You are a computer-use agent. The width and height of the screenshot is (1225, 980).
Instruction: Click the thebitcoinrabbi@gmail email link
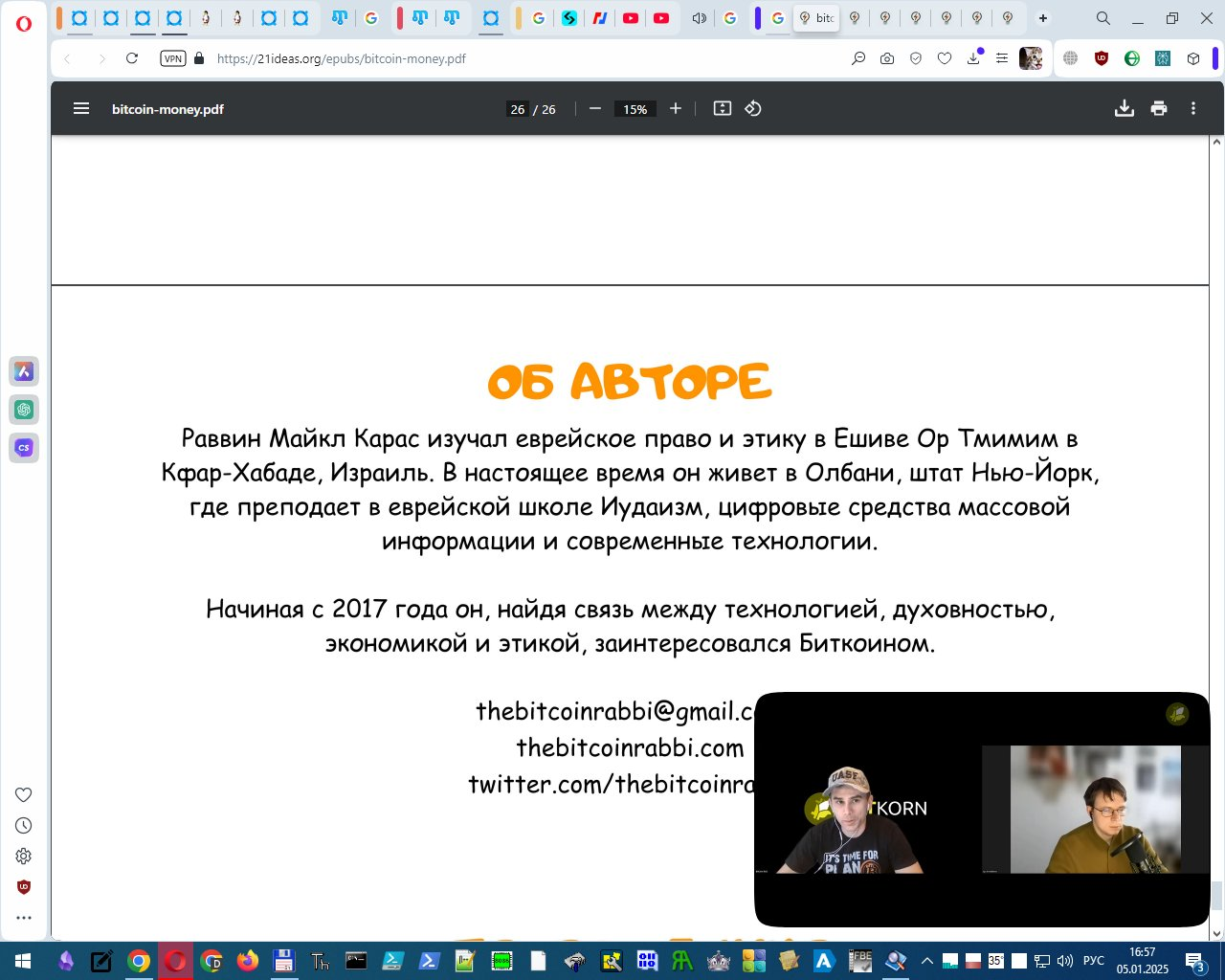[615, 711]
